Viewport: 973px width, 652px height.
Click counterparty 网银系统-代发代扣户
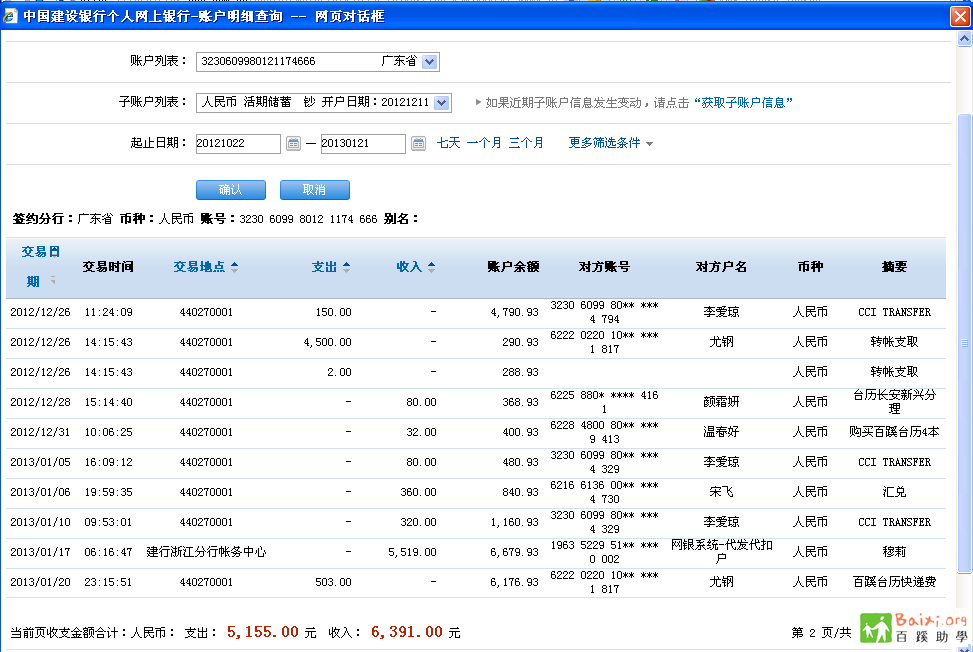721,552
